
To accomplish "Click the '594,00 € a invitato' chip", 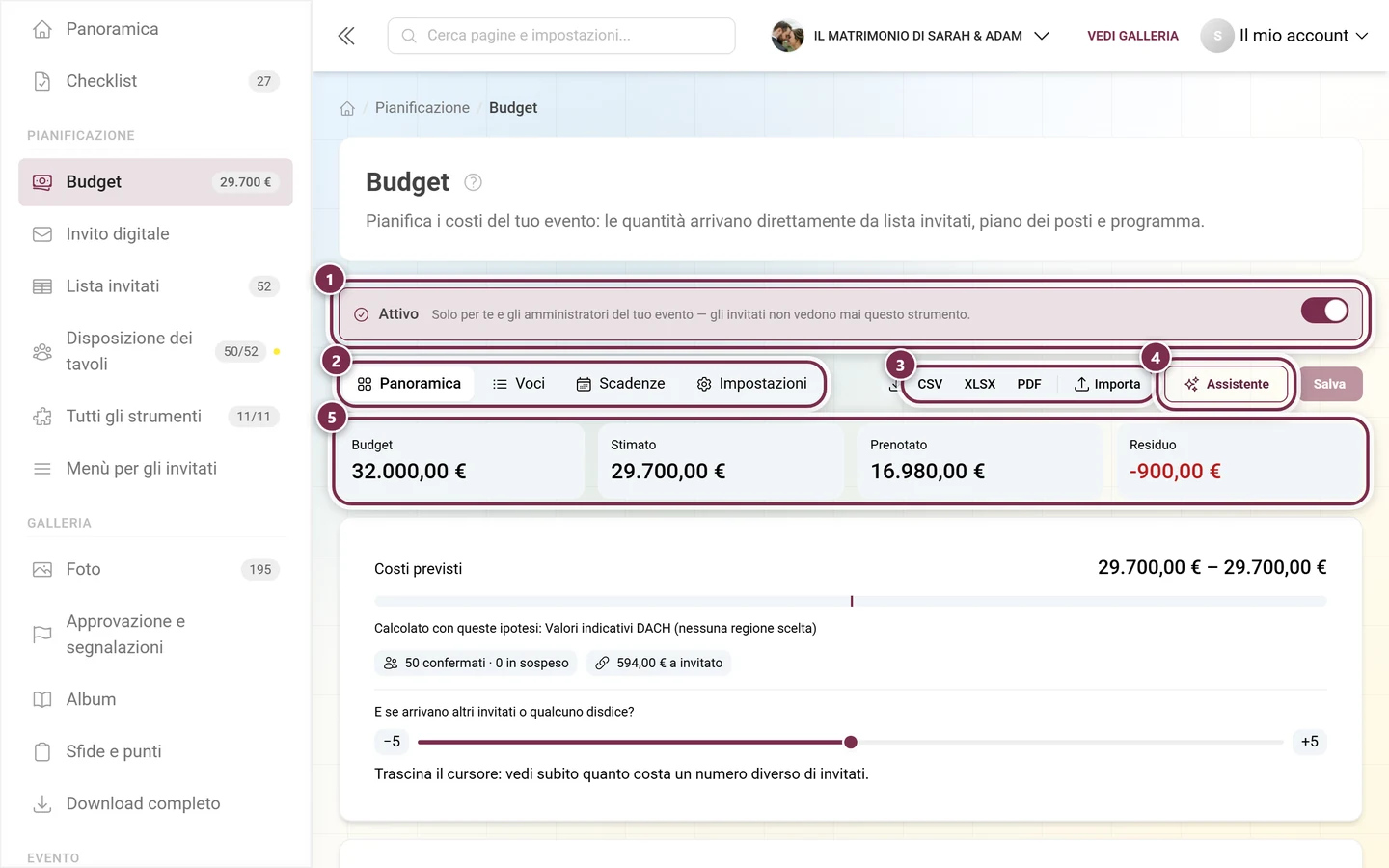I will coord(659,663).
